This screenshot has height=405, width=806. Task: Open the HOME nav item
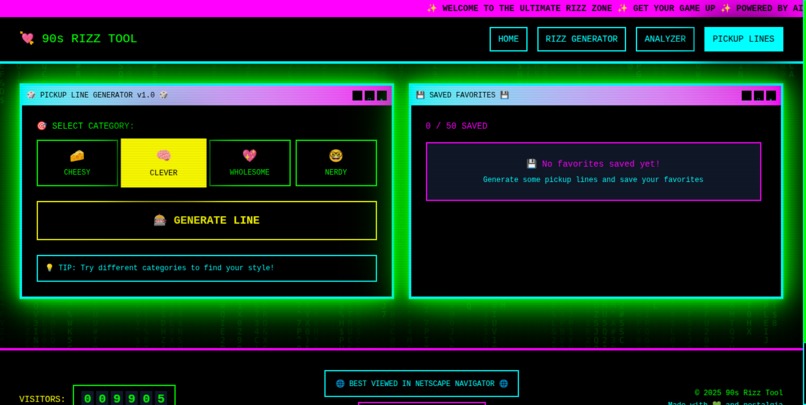coord(508,39)
